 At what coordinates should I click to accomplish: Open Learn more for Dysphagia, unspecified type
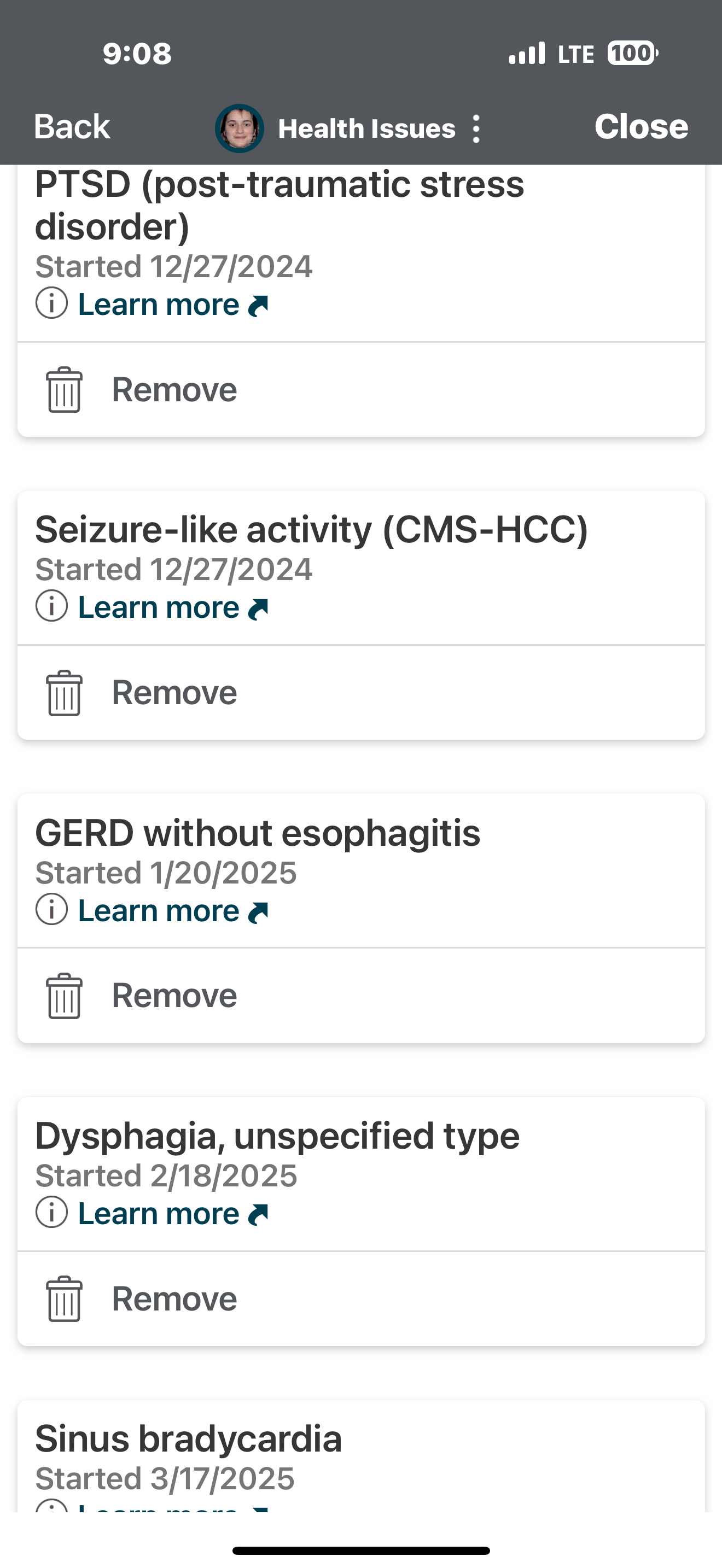pos(172,1213)
